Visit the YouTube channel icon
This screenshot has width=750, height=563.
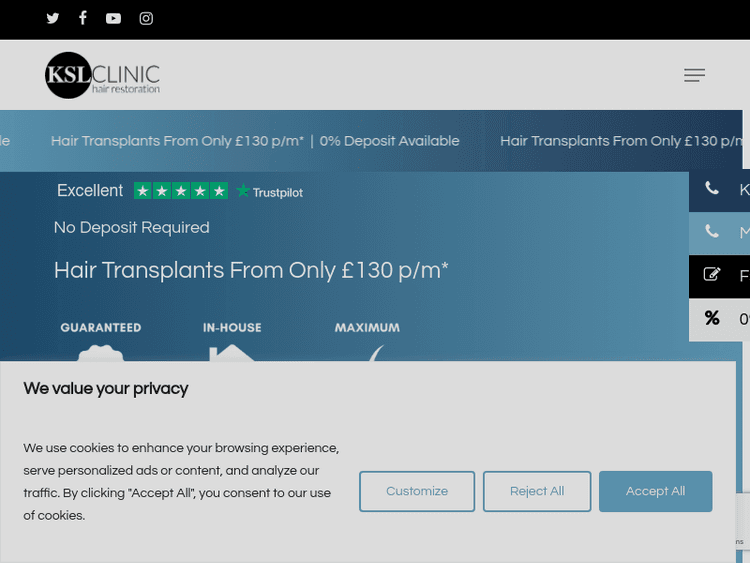[113, 18]
